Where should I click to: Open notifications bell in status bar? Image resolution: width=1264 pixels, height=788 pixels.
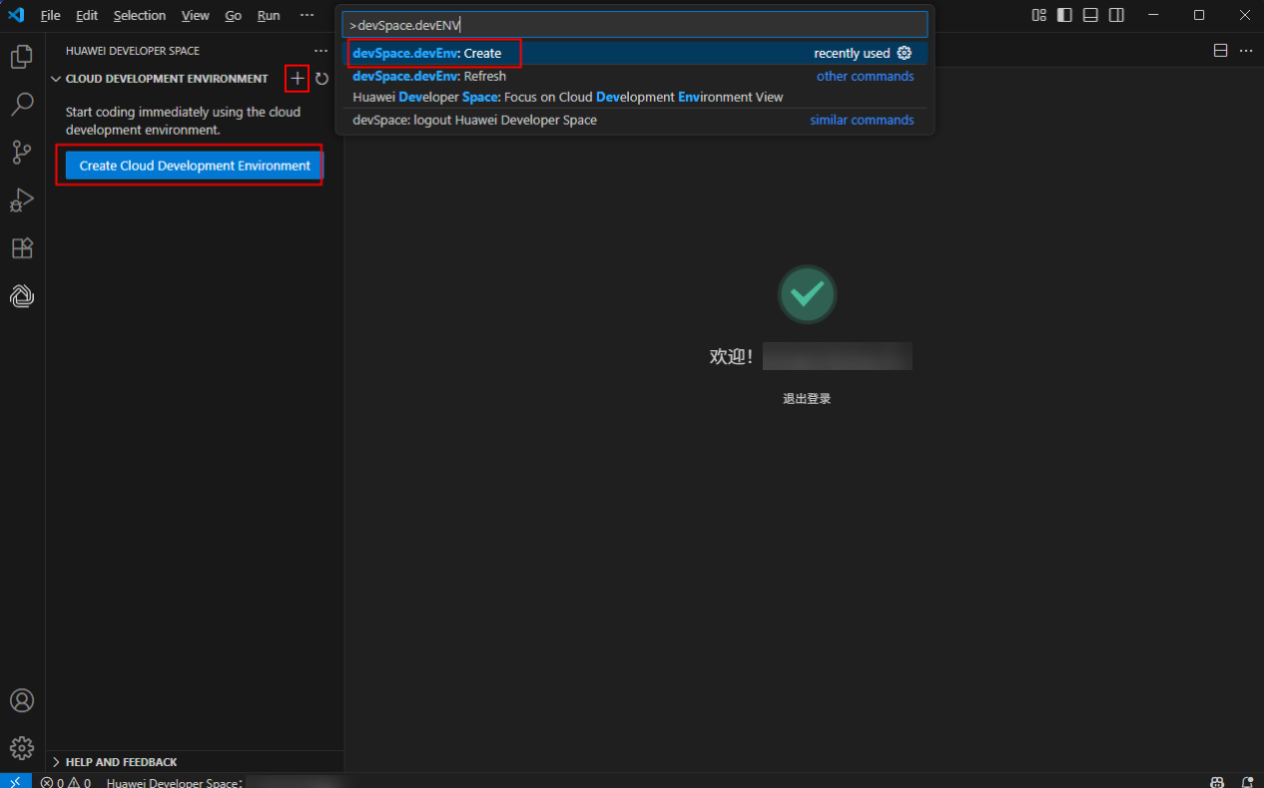coord(1247,782)
